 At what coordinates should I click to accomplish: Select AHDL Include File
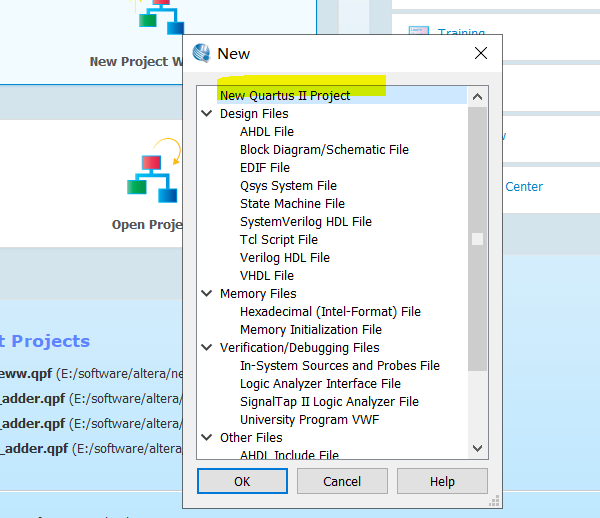tap(289, 454)
